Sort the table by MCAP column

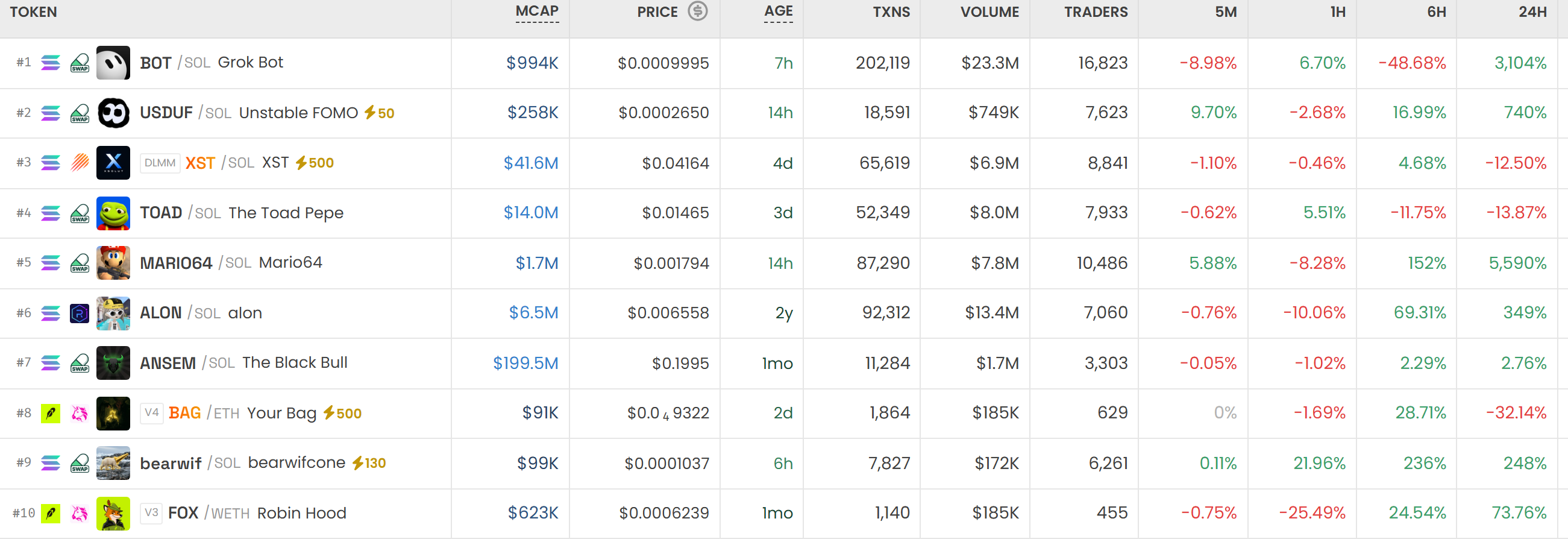click(537, 11)
